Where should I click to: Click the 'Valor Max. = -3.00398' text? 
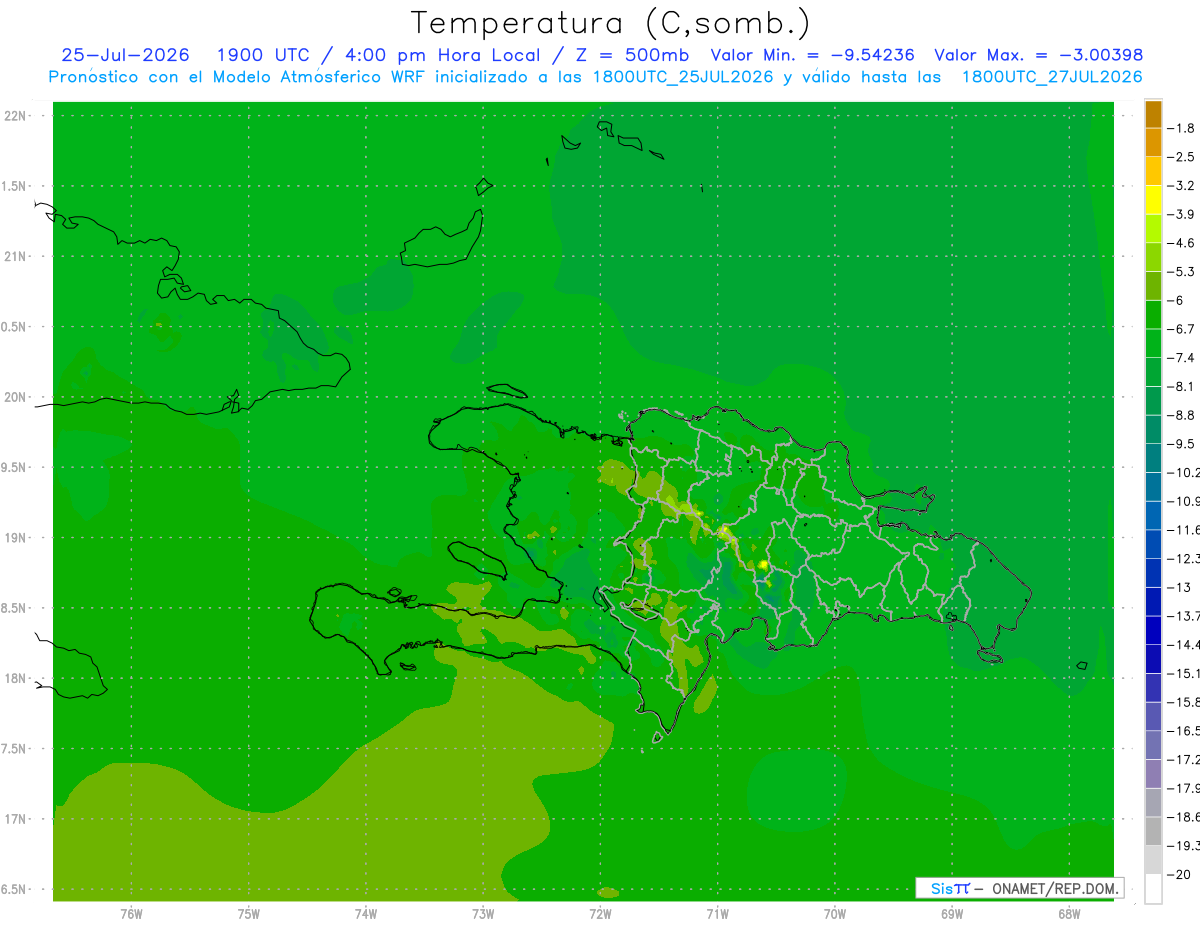tap(1038, 55)
